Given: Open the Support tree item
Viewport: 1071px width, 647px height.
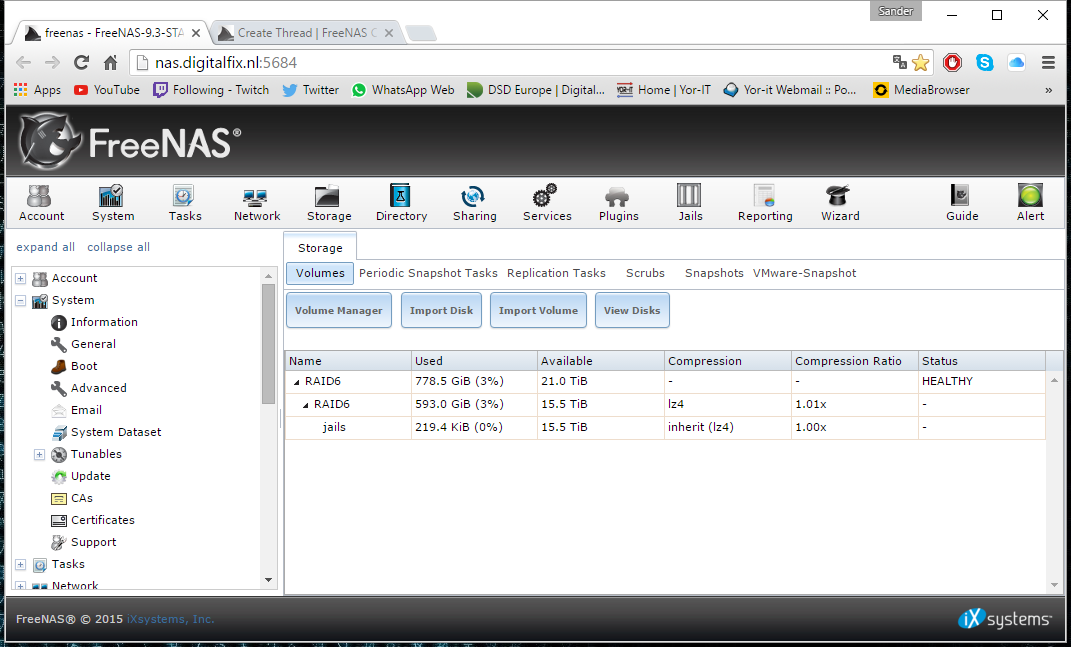Looking at the screenshot, I should tap(94, 542).
